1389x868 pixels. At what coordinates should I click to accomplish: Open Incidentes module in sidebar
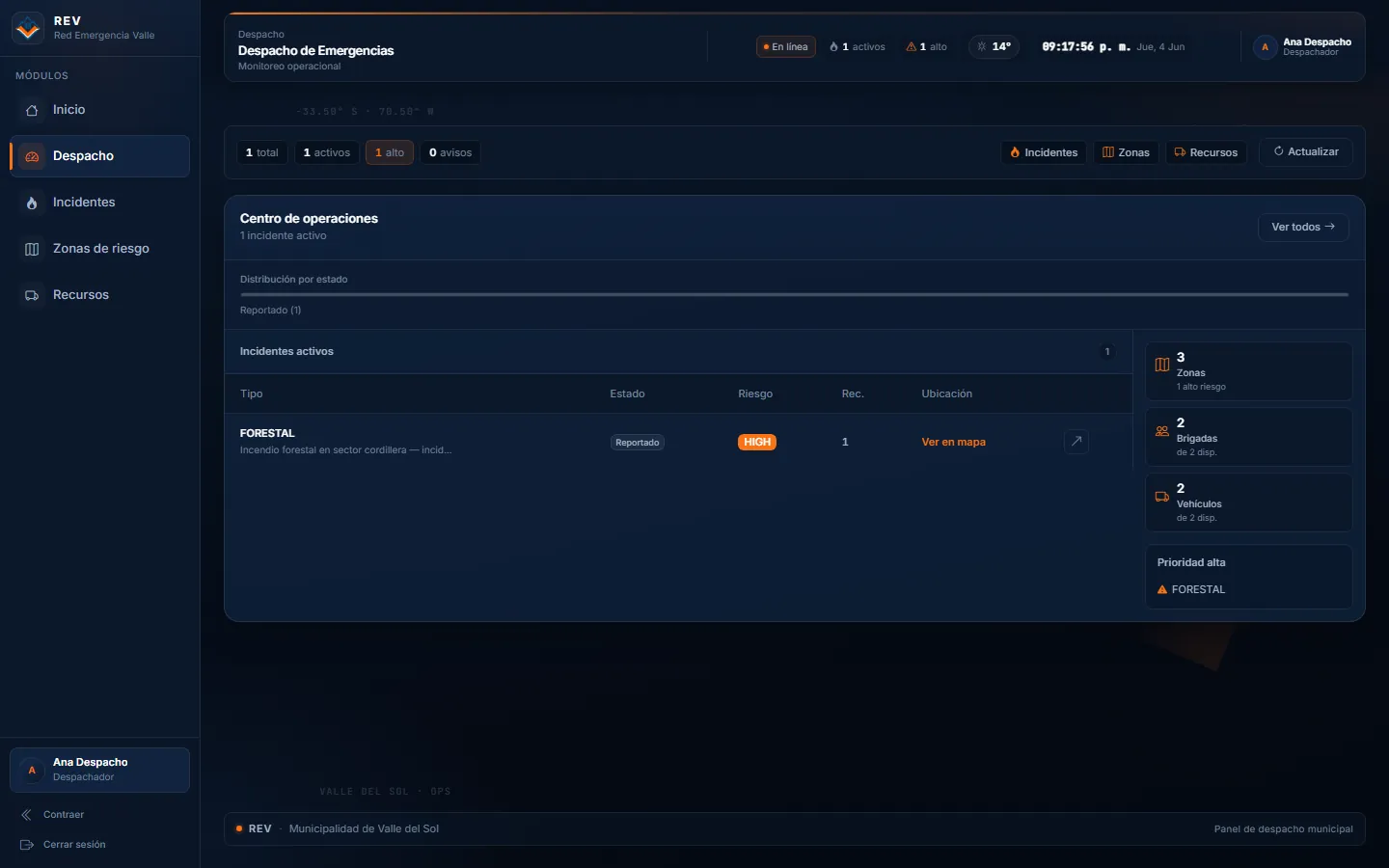[99, 203]
